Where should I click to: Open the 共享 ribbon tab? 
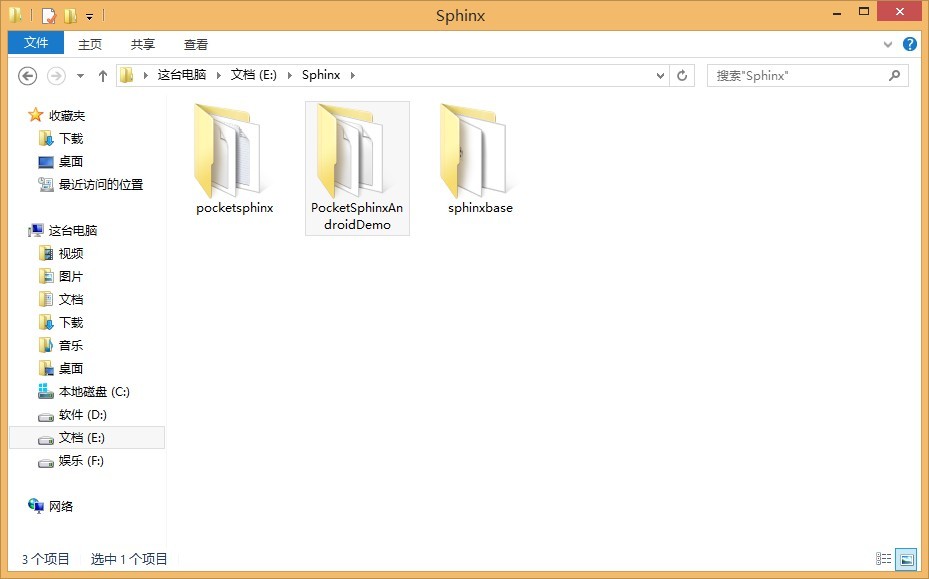tap(143, 44)
